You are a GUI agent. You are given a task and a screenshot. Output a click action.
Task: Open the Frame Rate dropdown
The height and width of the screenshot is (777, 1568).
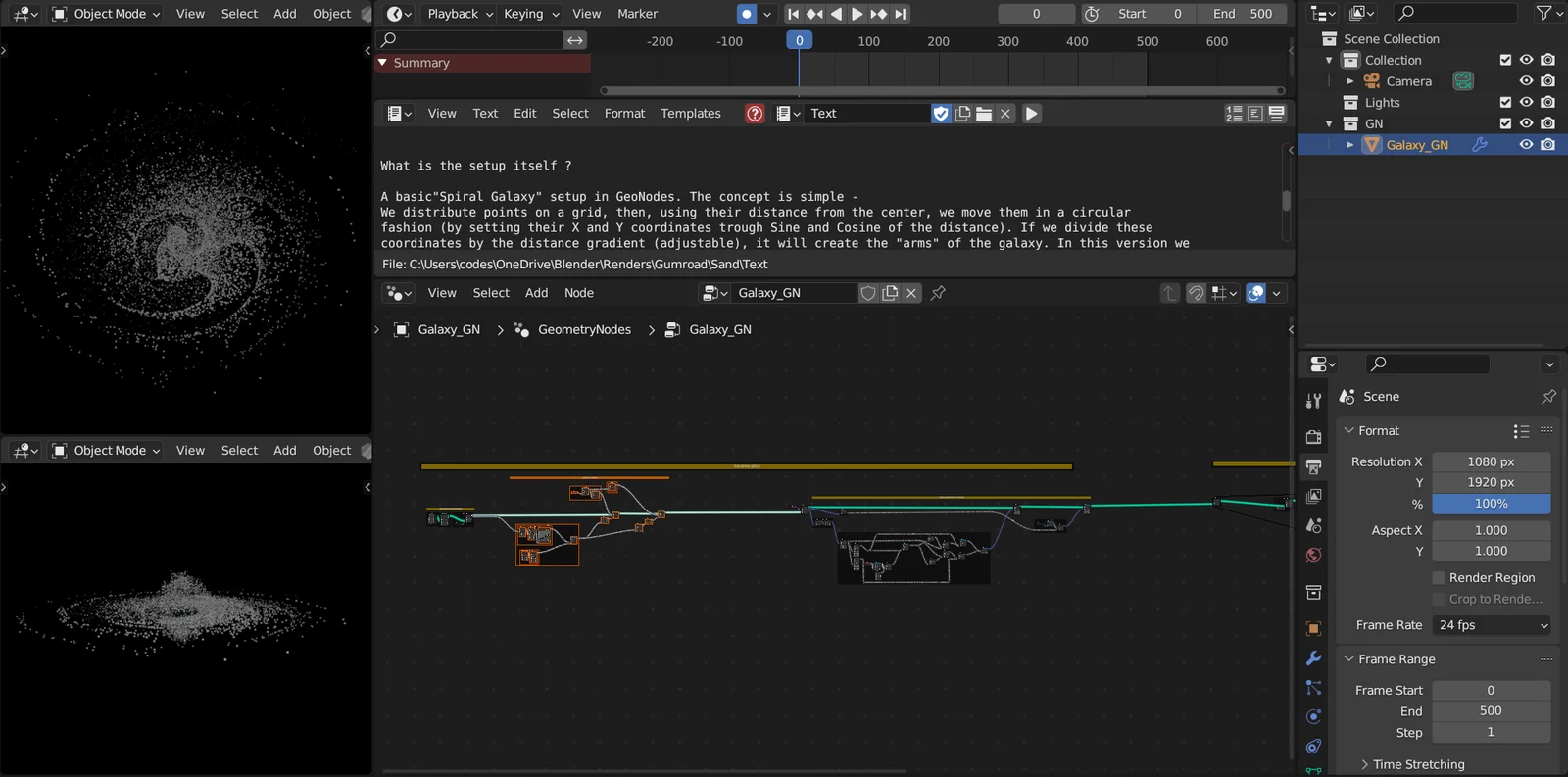[x=1492, y=625]
